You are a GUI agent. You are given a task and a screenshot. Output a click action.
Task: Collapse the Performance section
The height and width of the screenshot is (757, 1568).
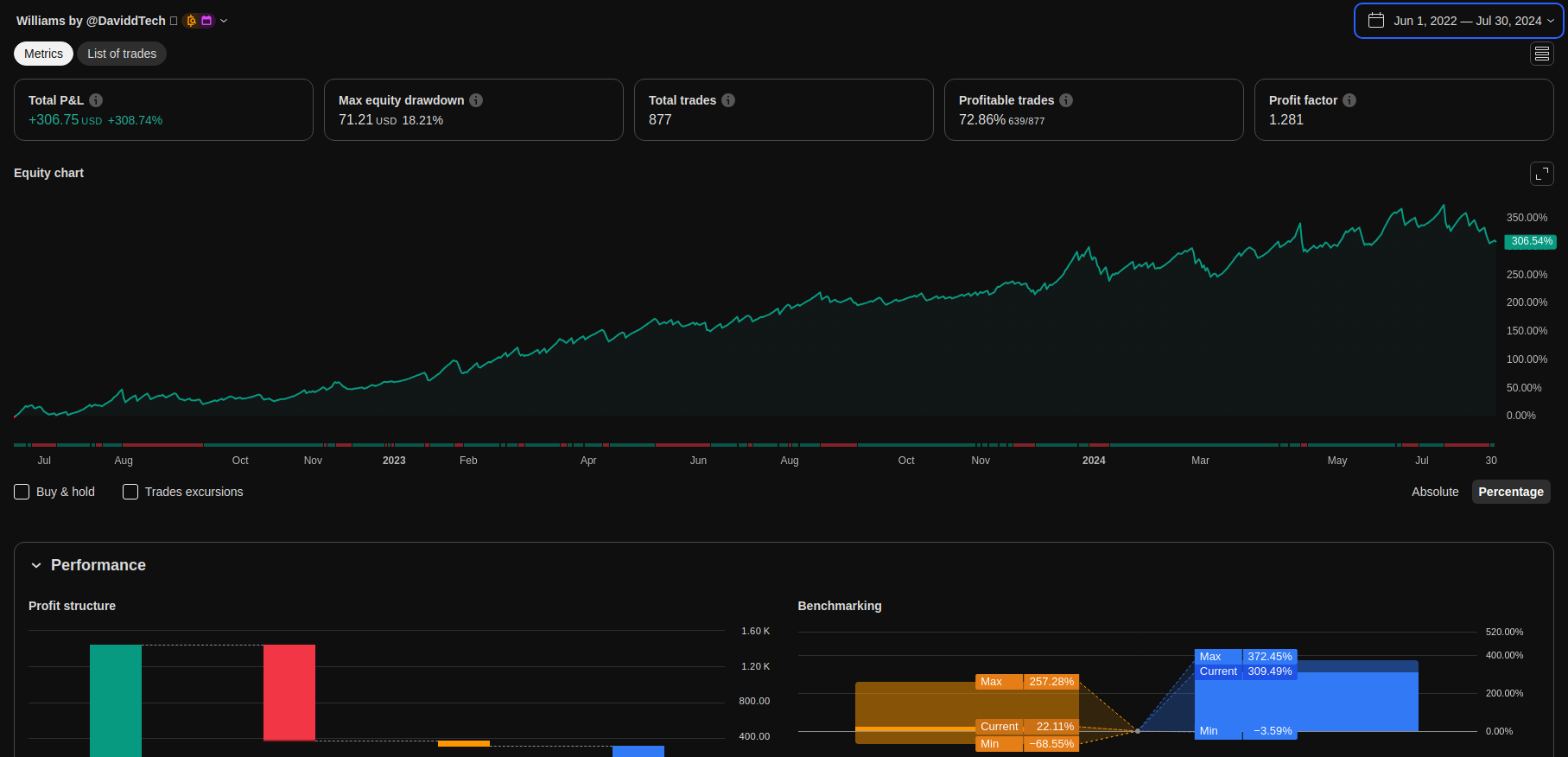pos(36,565)
